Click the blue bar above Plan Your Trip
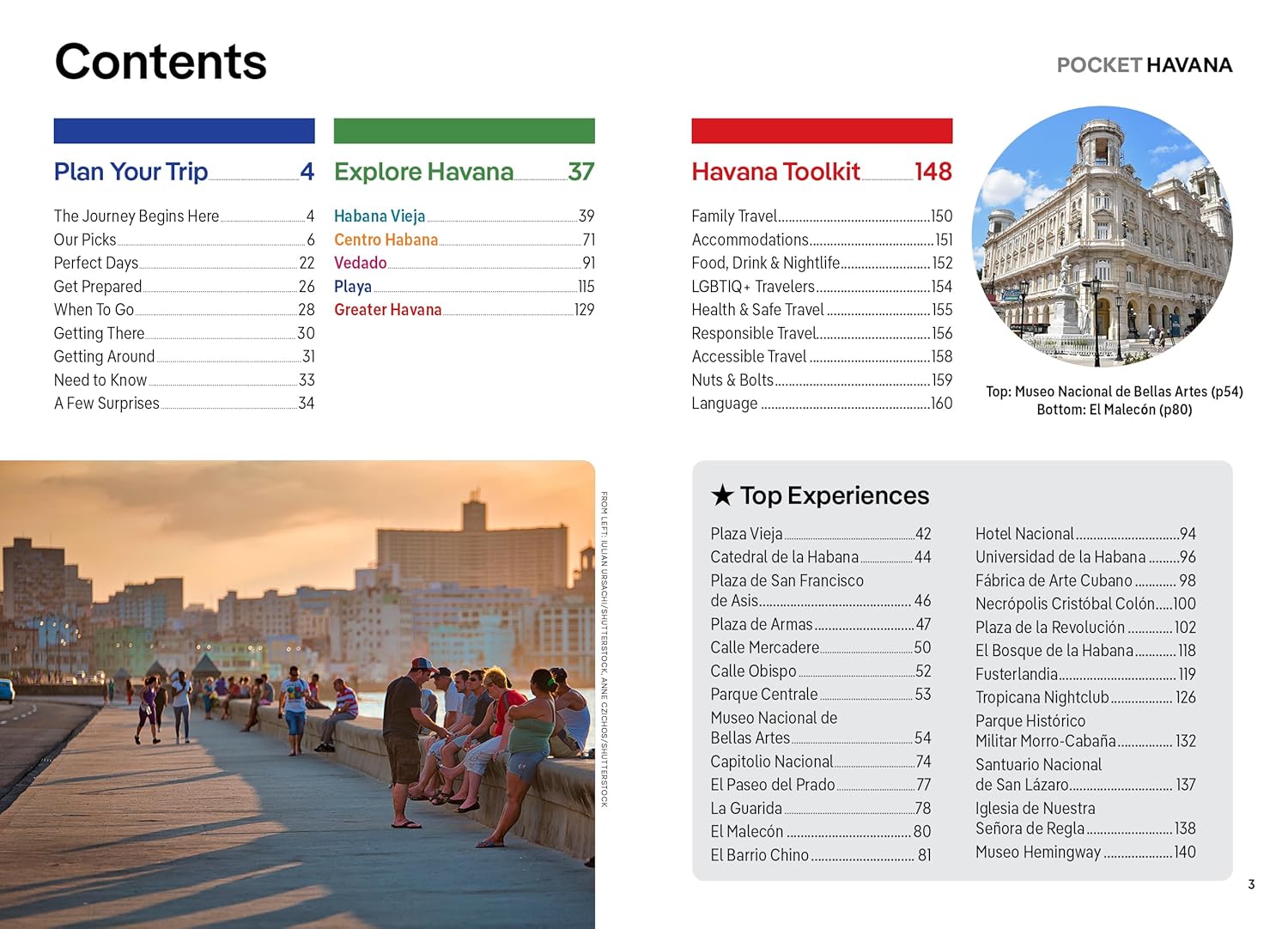This screenshot has height=929, width=1288. click(184, 131)
